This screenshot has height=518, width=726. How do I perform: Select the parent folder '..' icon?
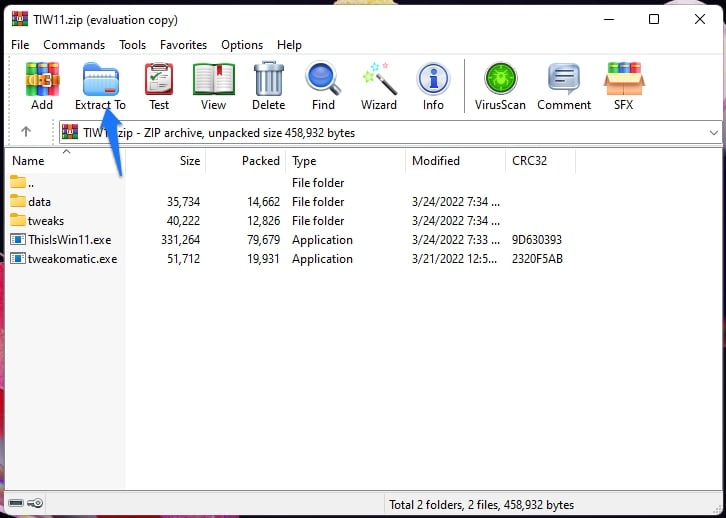tap(18, 182)
